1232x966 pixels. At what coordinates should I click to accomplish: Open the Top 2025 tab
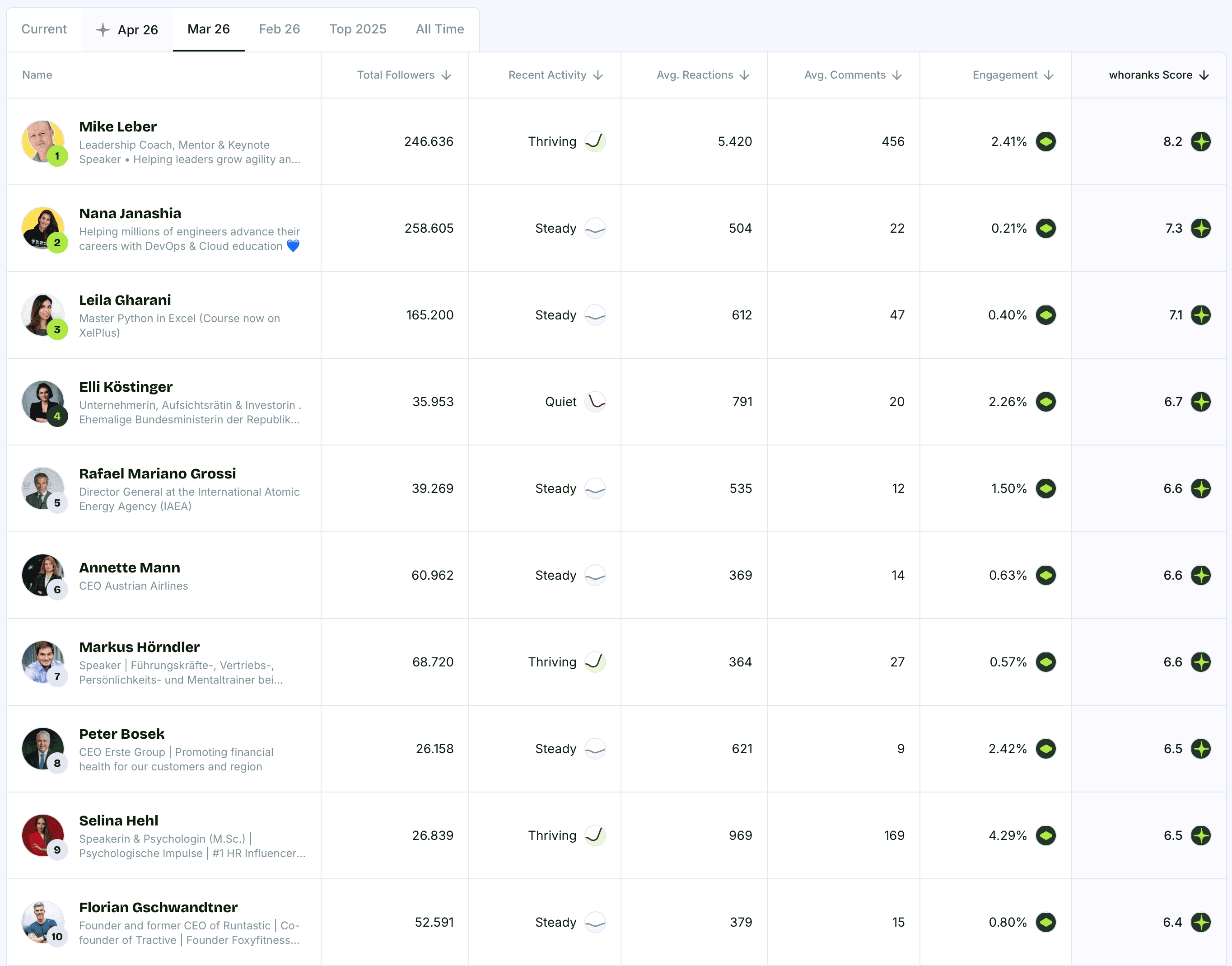pyautogui.click(x=357, y=29)
